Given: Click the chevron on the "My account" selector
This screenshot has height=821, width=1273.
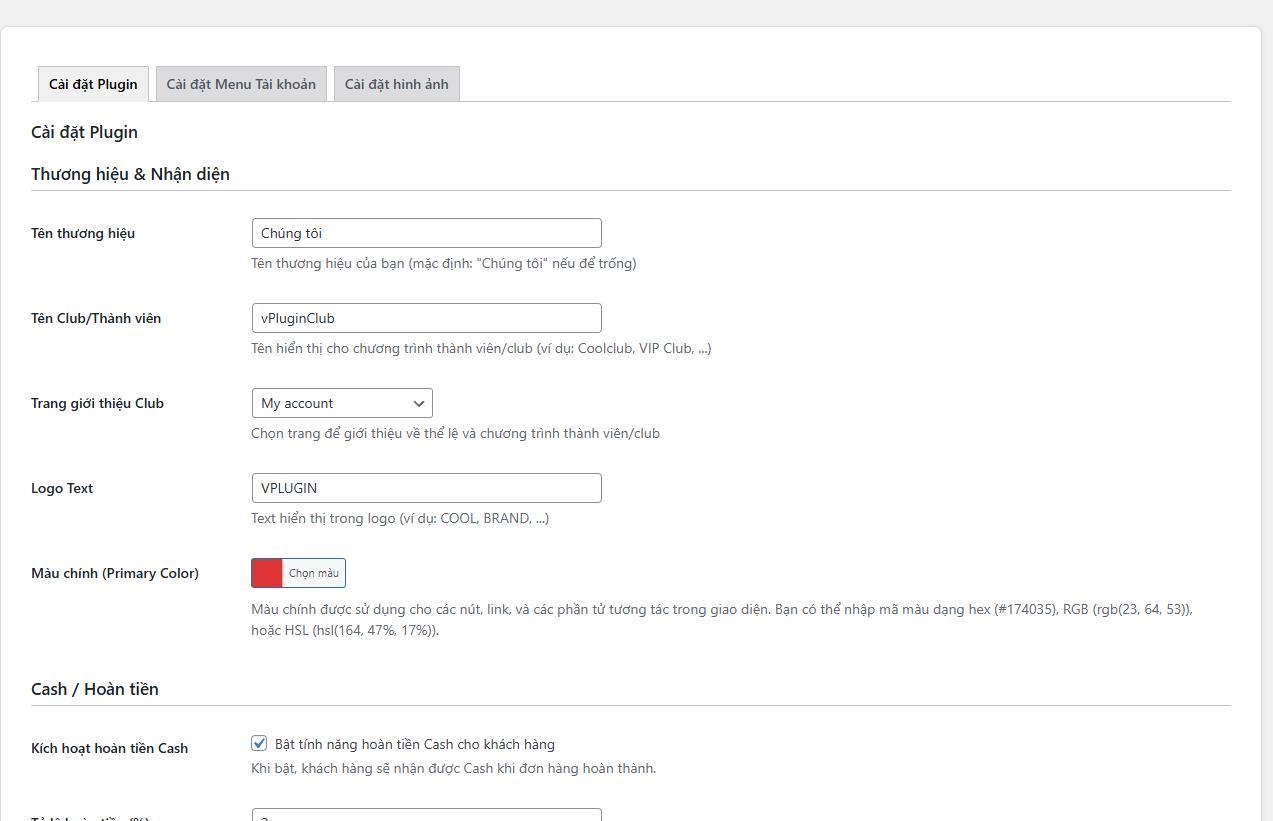Looking at the screenshot, I should tap(420, 403).
